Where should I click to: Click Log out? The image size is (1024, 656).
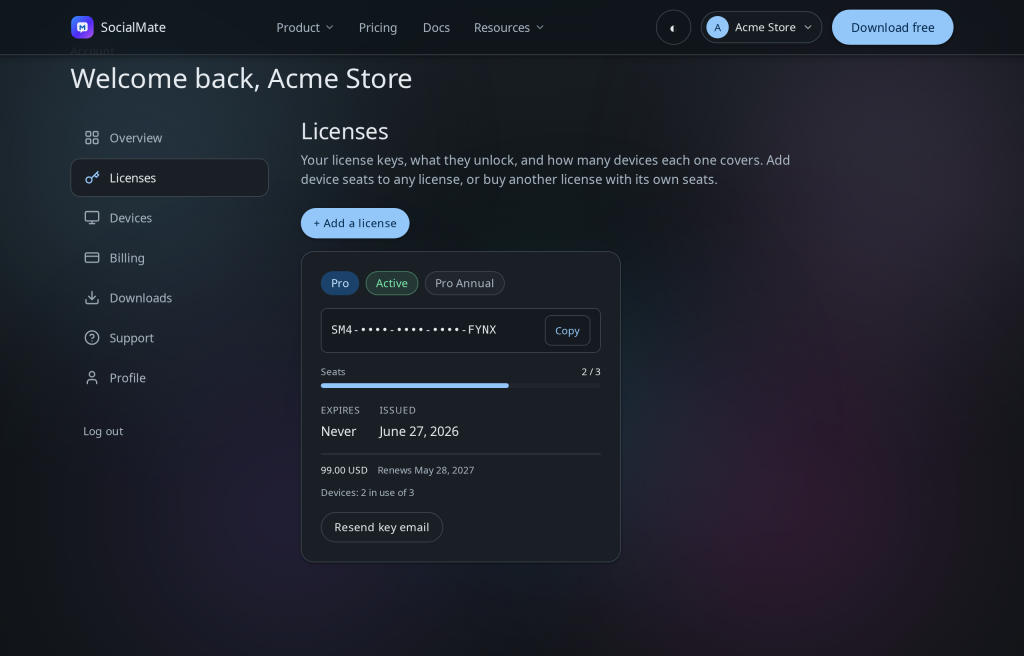pyautogui.click(x=103, y=431)
